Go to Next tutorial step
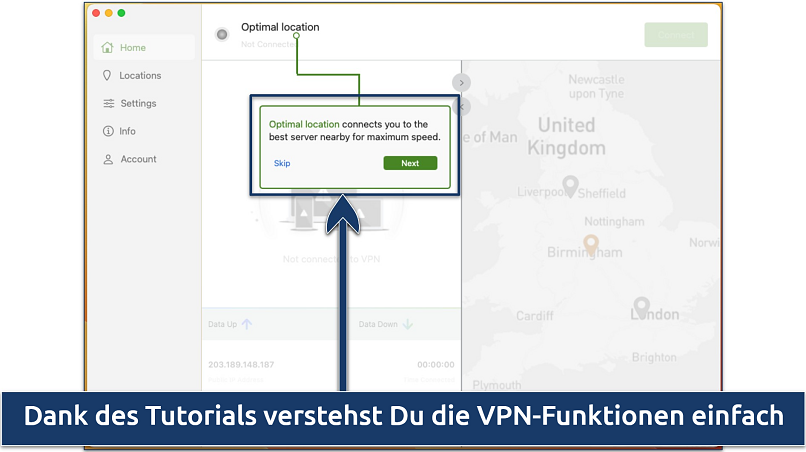Viewport: 806px width, 452px height. pos(410,163)
